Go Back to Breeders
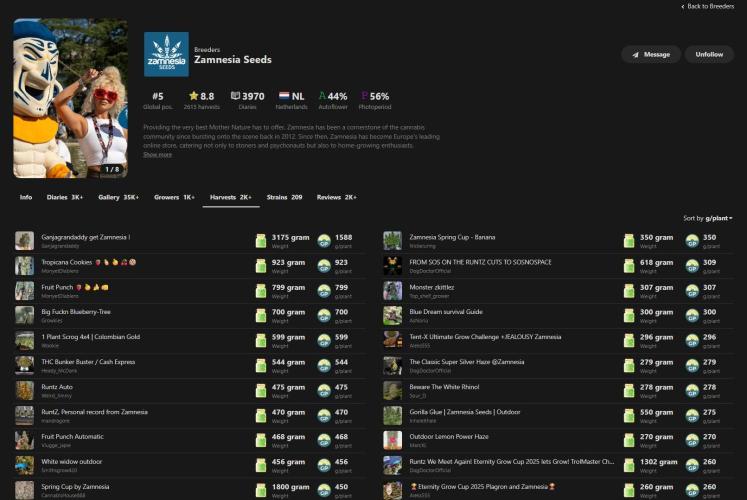 pos(707,6)
